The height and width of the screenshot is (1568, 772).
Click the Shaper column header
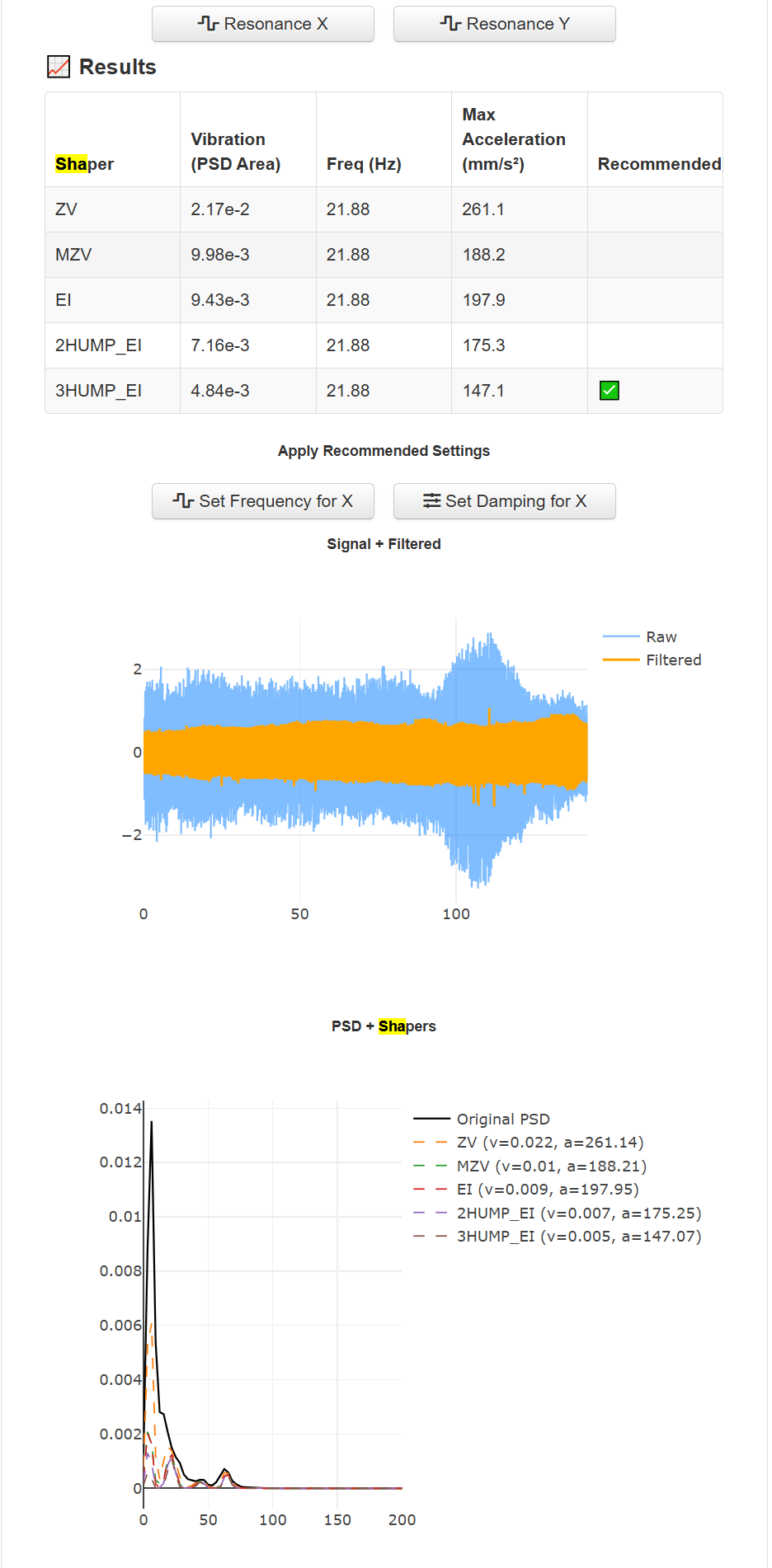click(x=84, y=164)
